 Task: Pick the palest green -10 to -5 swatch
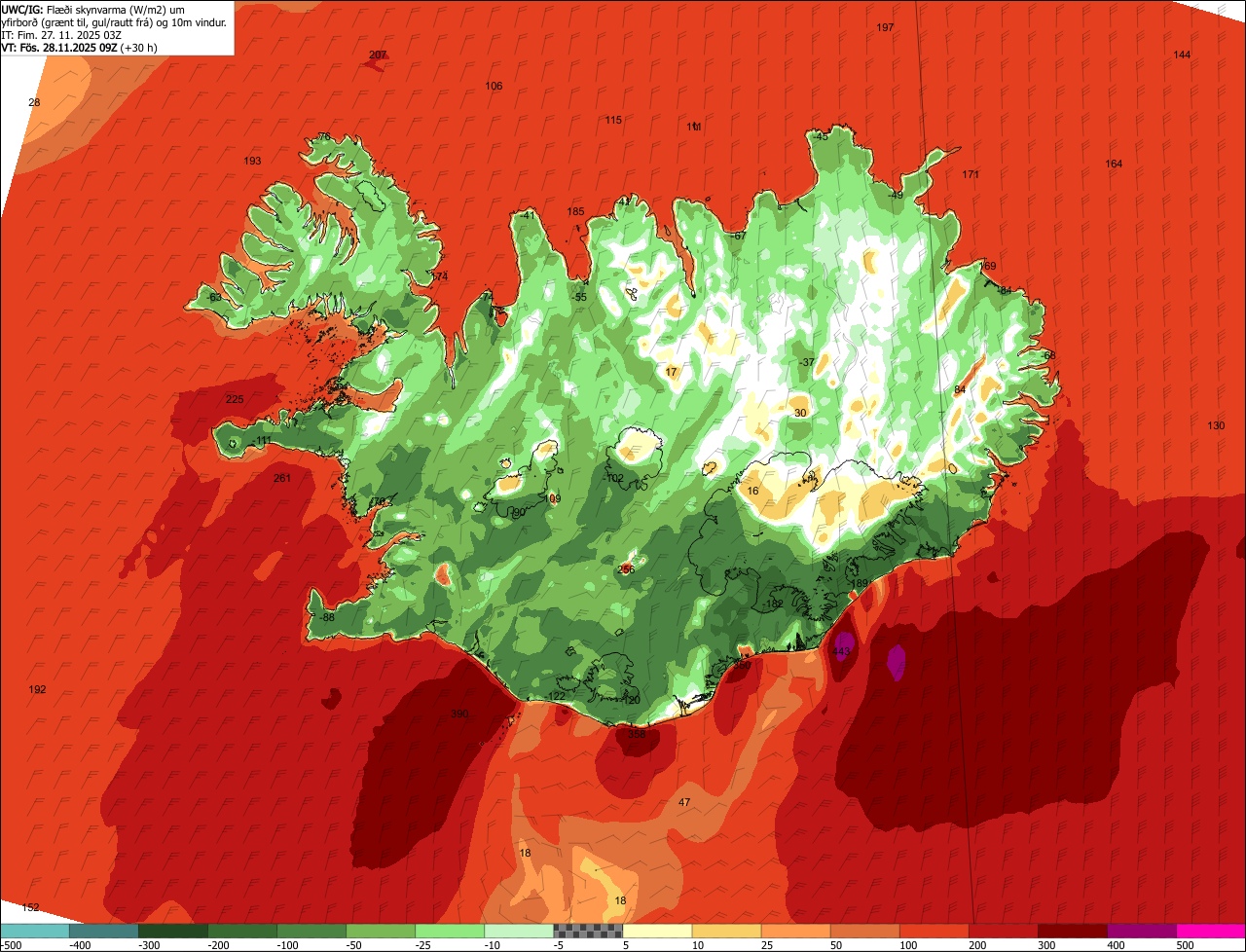coord(519,931)
